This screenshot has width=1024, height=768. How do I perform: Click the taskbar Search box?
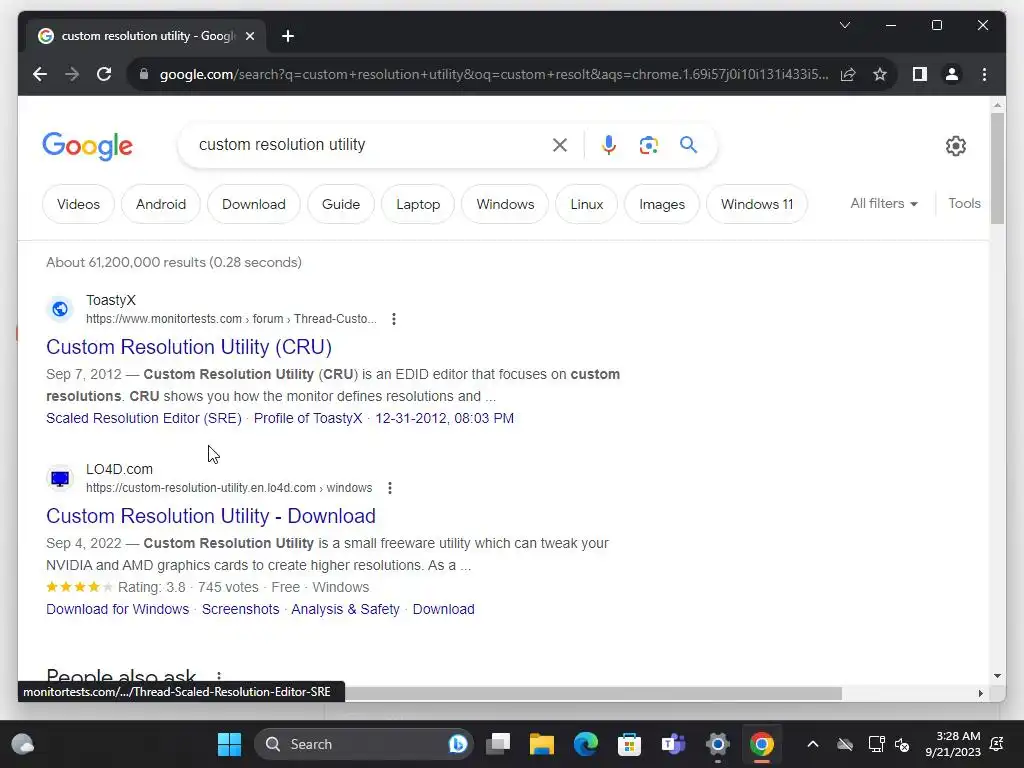pyautogui.click(x=364, y=744)
